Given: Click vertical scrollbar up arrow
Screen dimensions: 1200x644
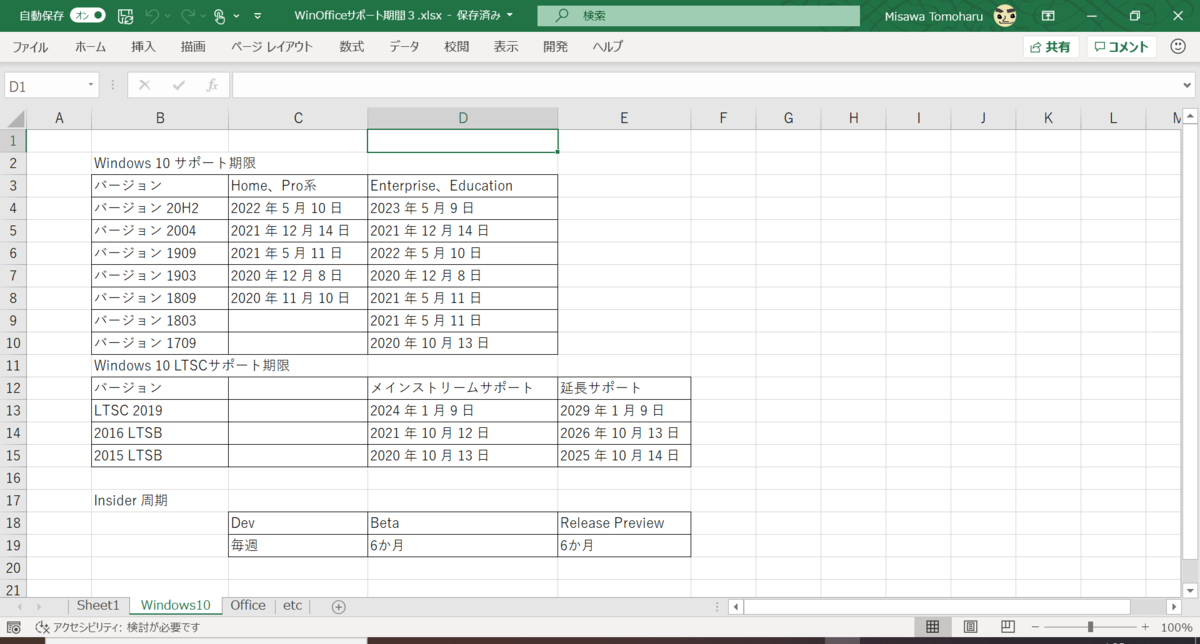Looking at the screenshot, I should point(1189,117).
